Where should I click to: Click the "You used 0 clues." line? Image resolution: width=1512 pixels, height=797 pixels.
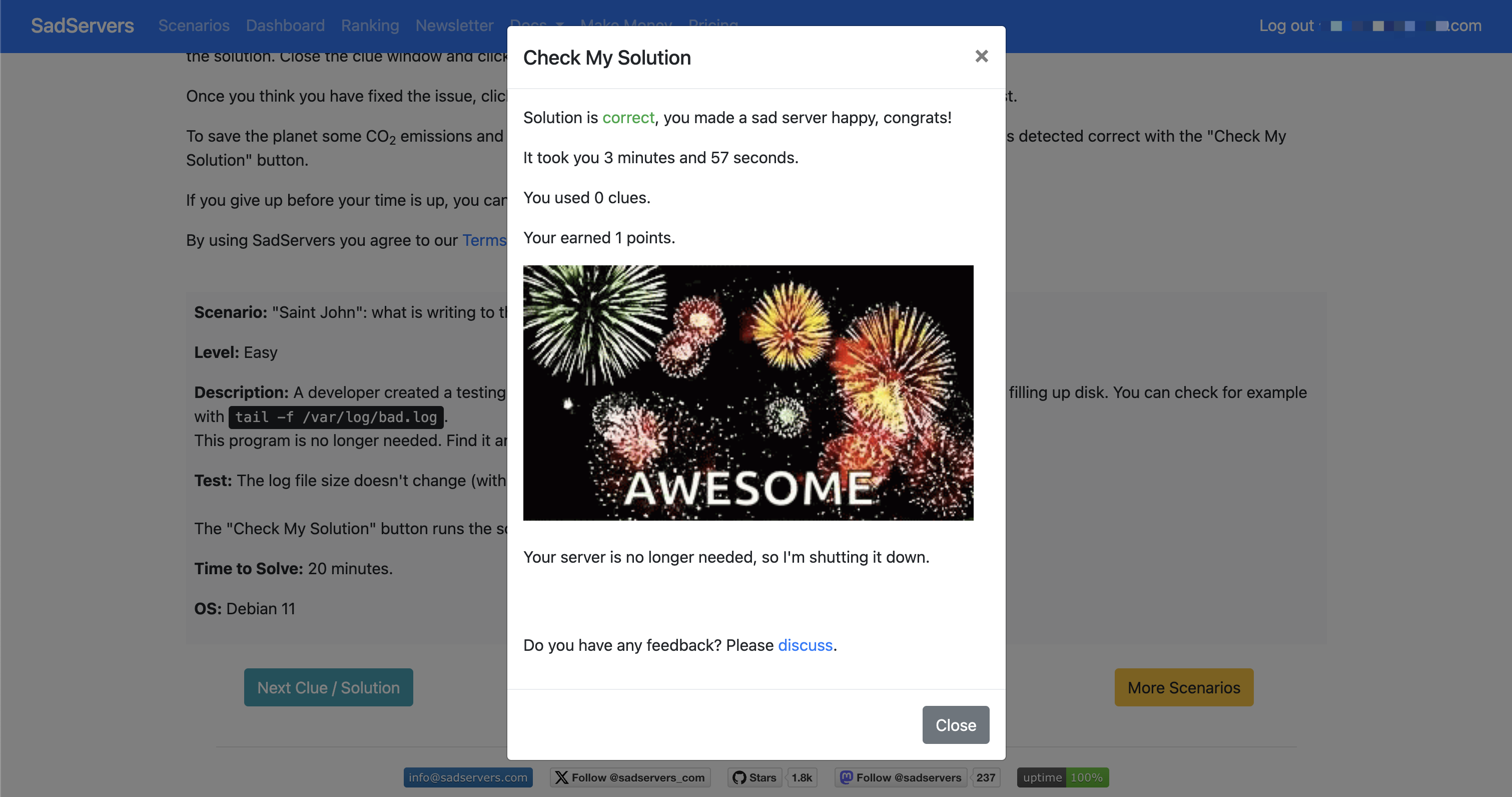click(587, 197)
